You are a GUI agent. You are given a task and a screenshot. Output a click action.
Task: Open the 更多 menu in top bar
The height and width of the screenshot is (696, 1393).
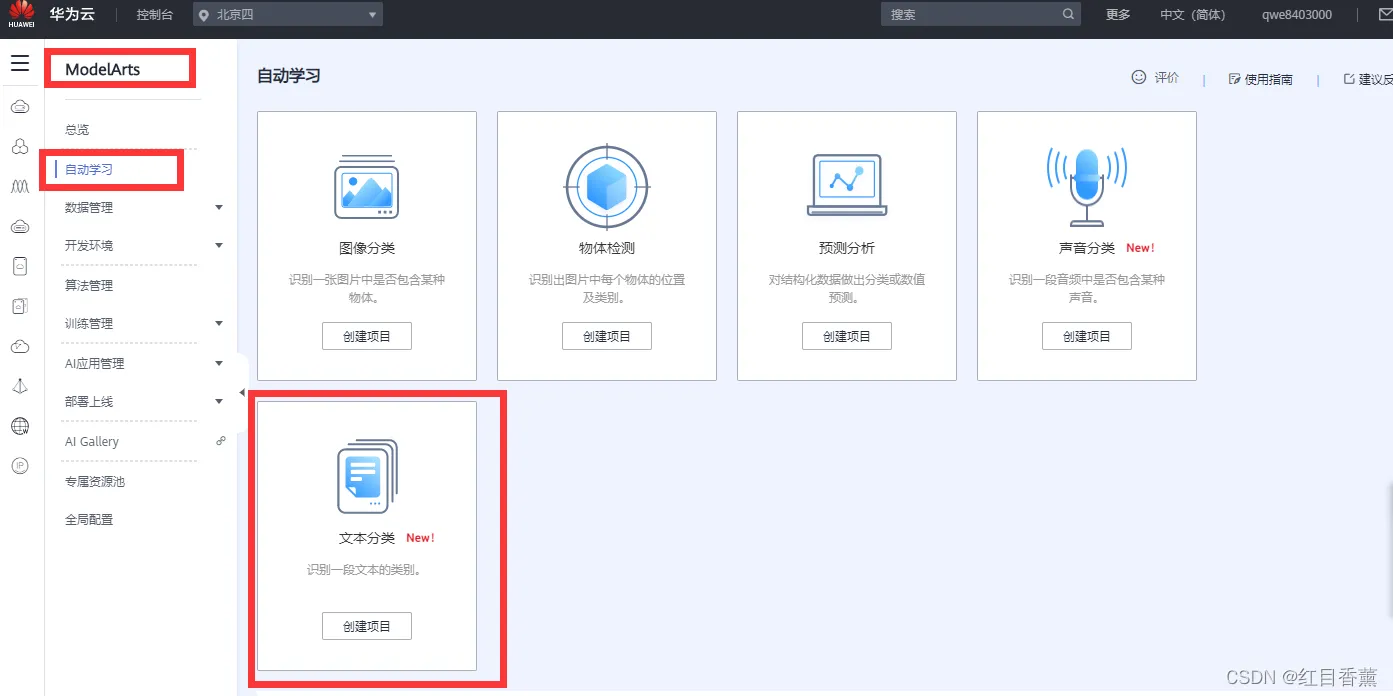click(x=1118, y=15)
